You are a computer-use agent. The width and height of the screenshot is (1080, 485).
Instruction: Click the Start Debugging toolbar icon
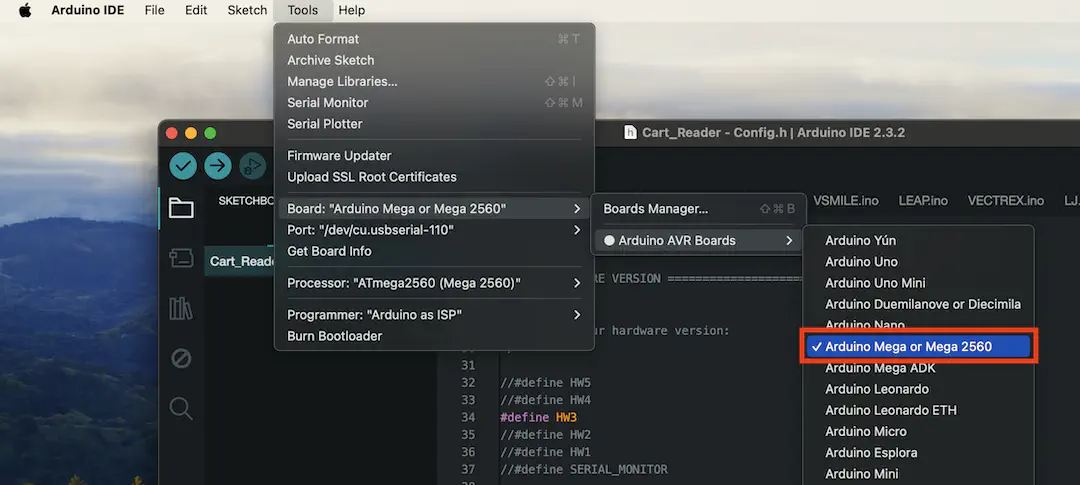point(252,166)
